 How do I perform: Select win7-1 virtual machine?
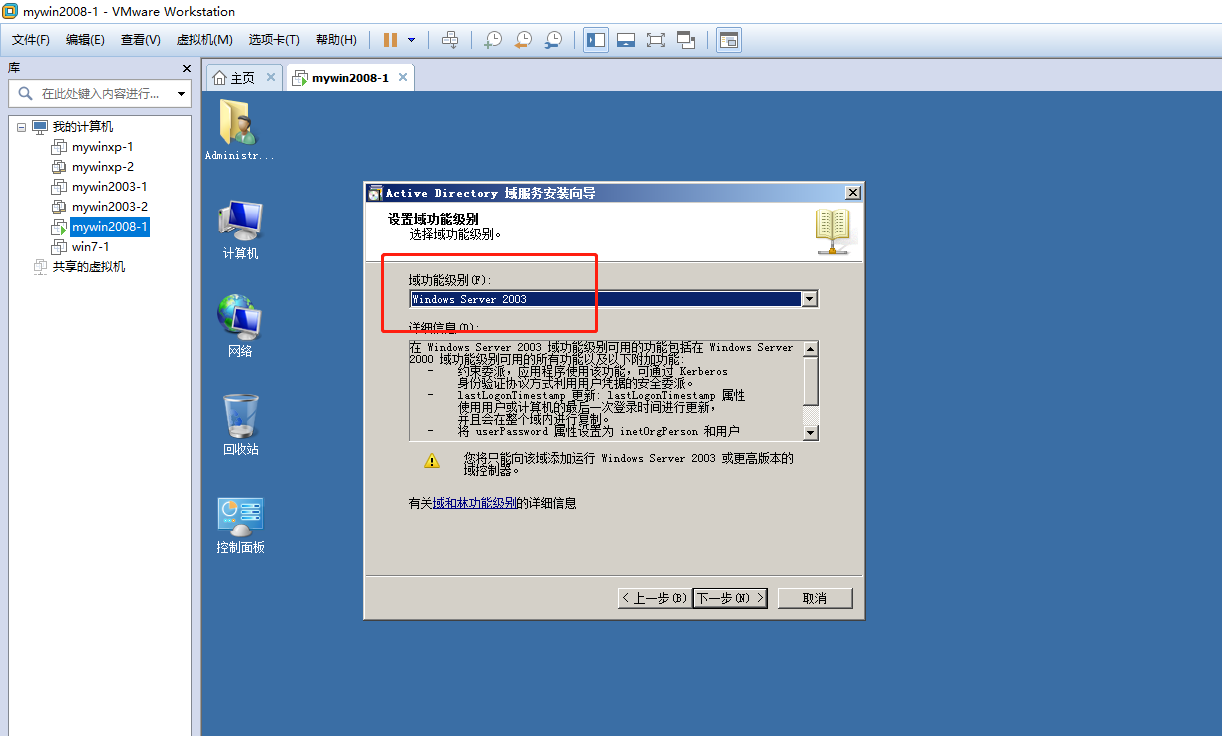(91, 247)
